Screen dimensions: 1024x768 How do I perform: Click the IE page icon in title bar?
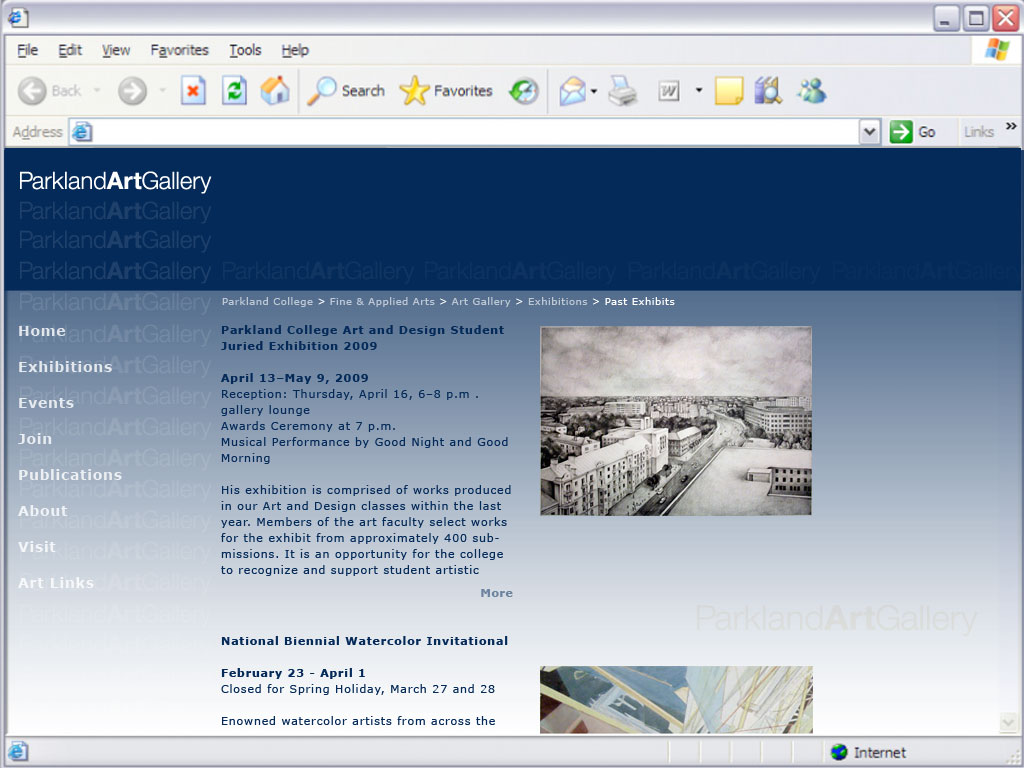(18, 18)
